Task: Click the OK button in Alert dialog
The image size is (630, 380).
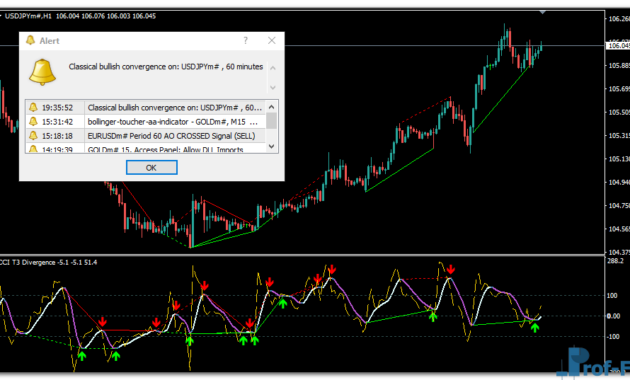Action: point(151,168)
